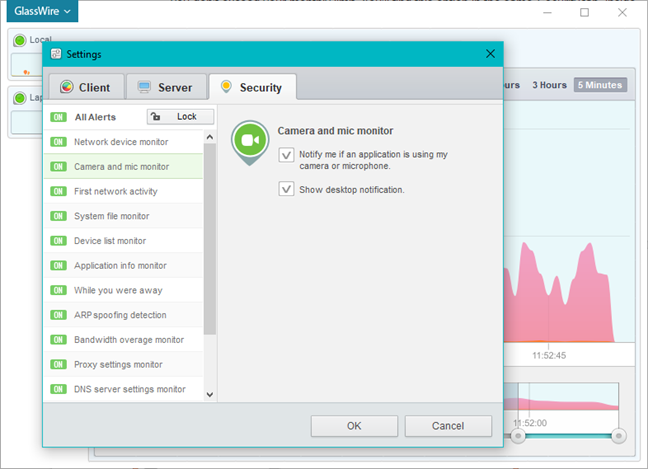Toggle Proxy settings monitor ON switch
Screen dimensions: 648x469
pos(58,364)
